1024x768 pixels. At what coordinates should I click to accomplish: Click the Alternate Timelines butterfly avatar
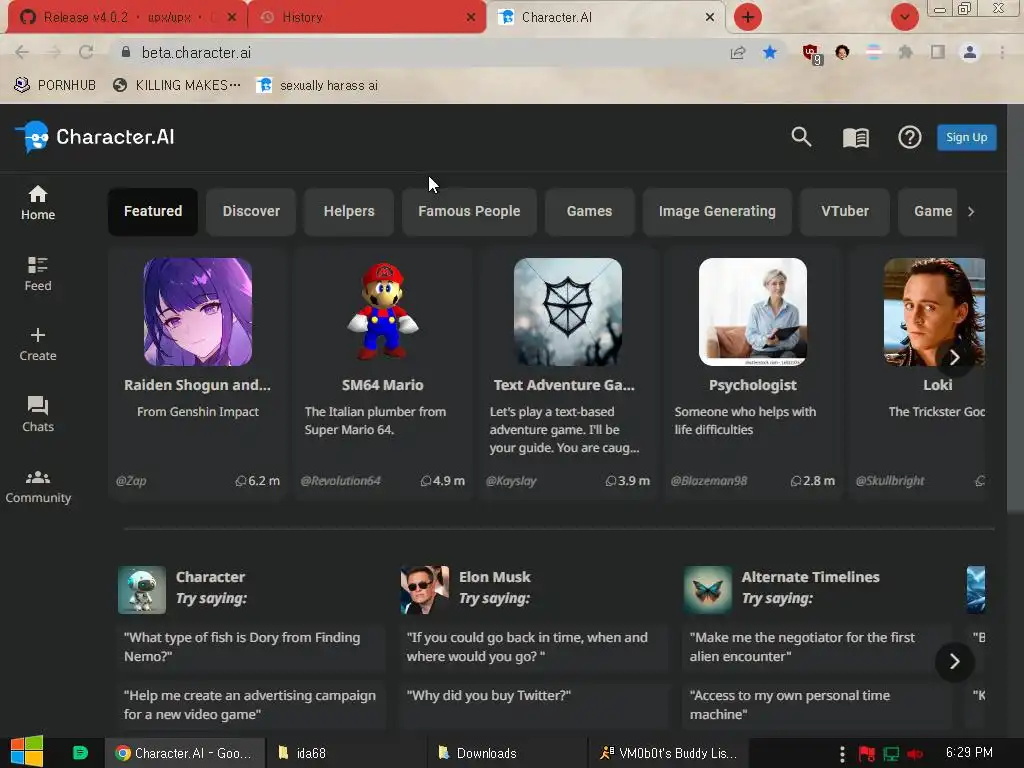708,590
